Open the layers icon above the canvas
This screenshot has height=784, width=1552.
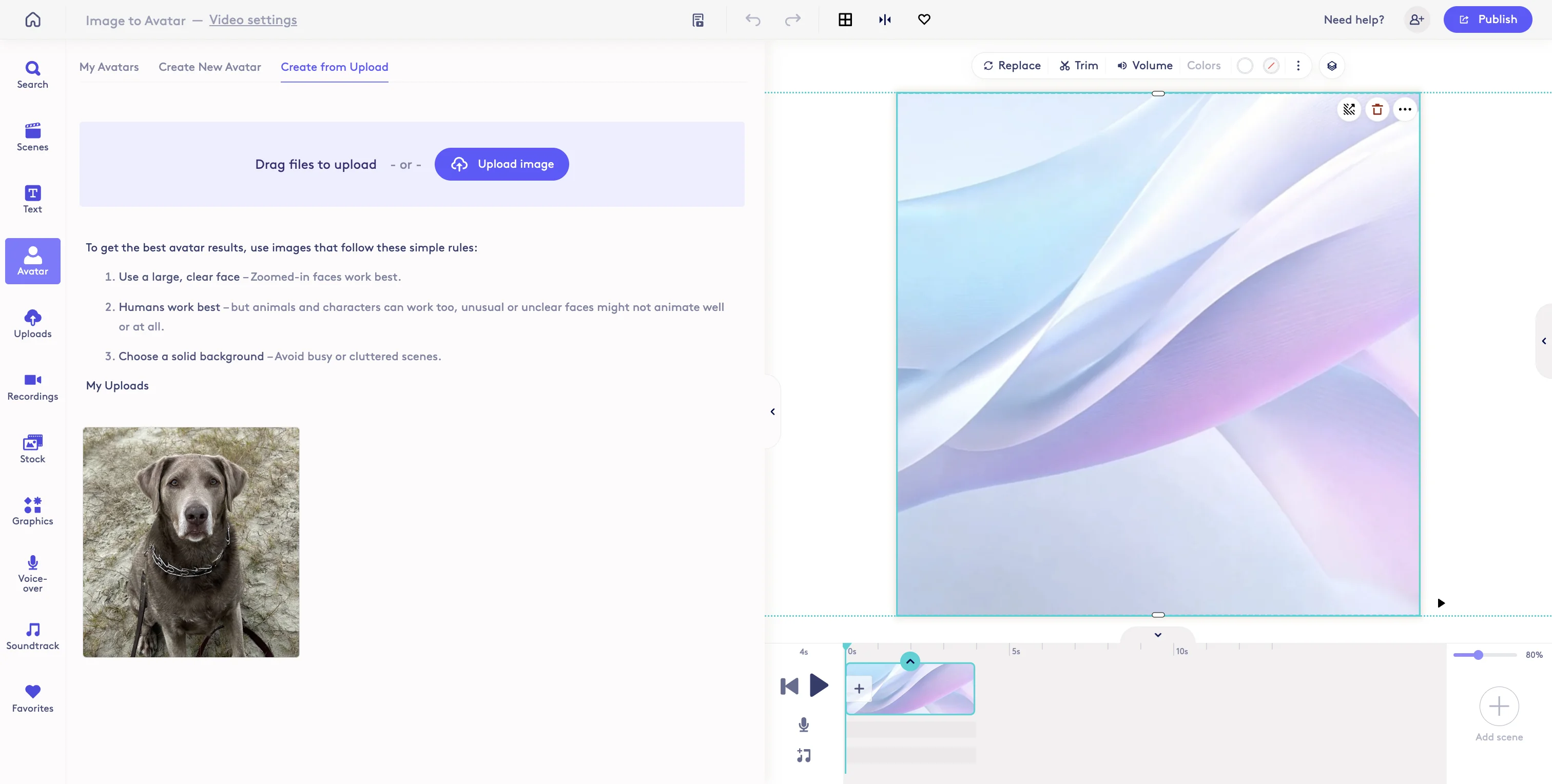tap(1332, 66)
